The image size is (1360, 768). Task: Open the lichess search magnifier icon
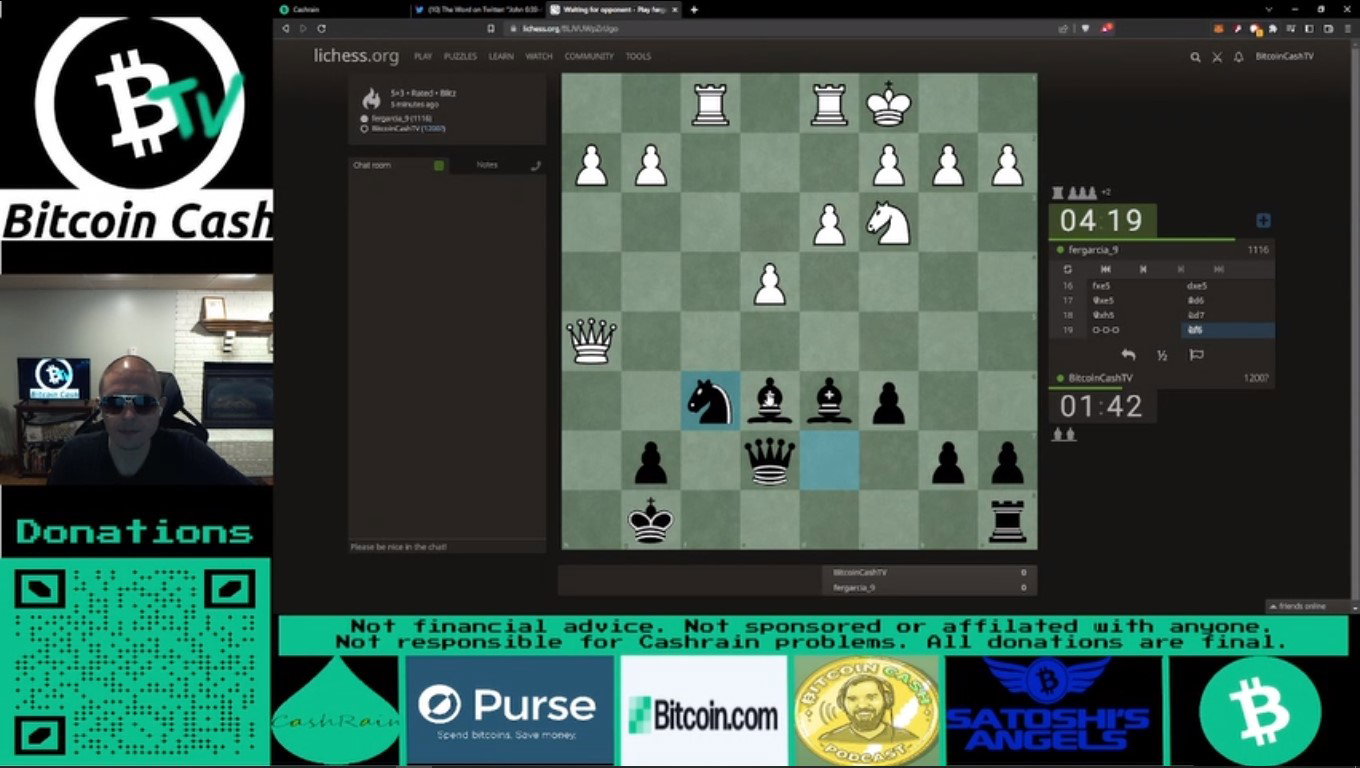click(x=1195, y=57)
